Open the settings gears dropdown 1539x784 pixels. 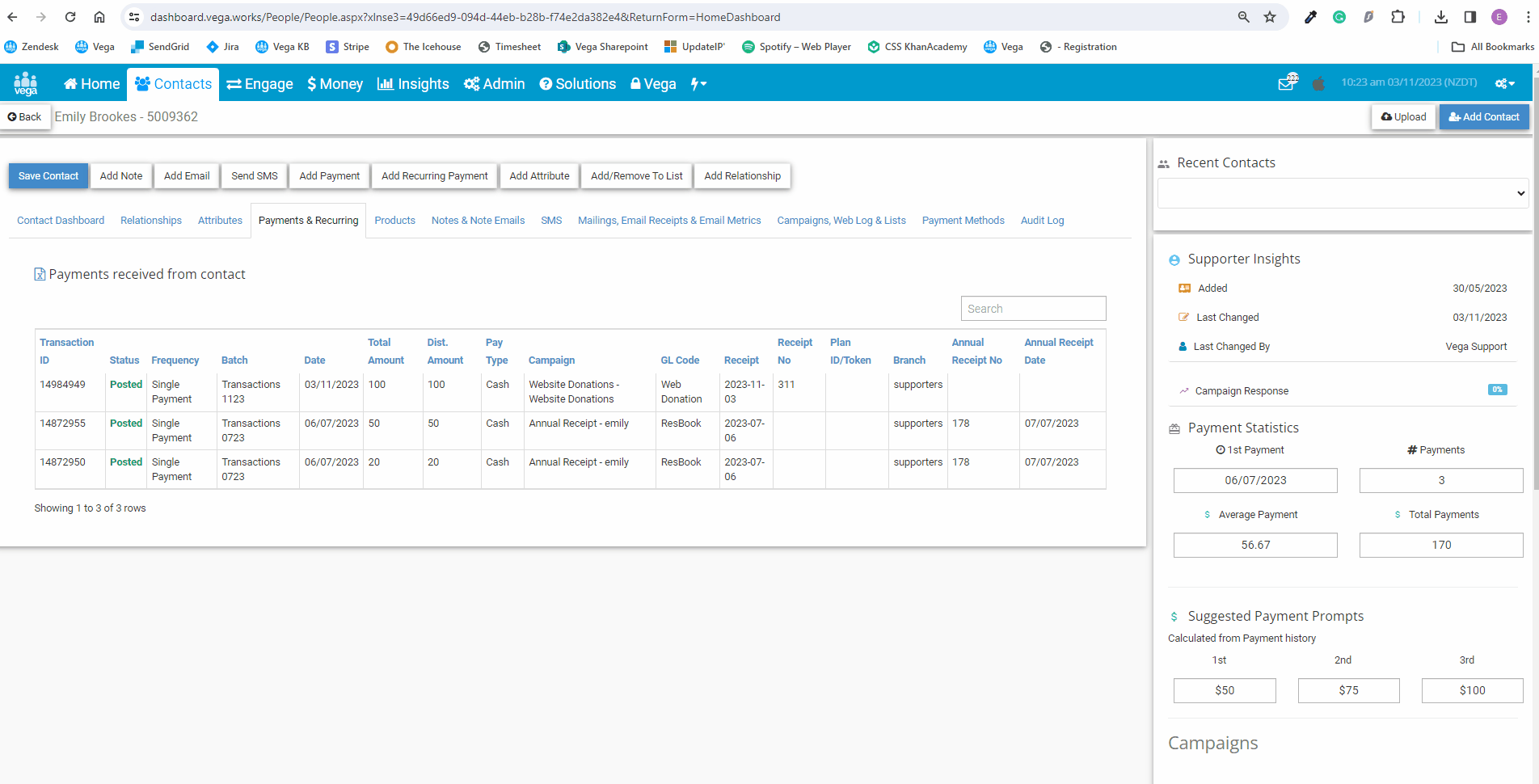1504,83
